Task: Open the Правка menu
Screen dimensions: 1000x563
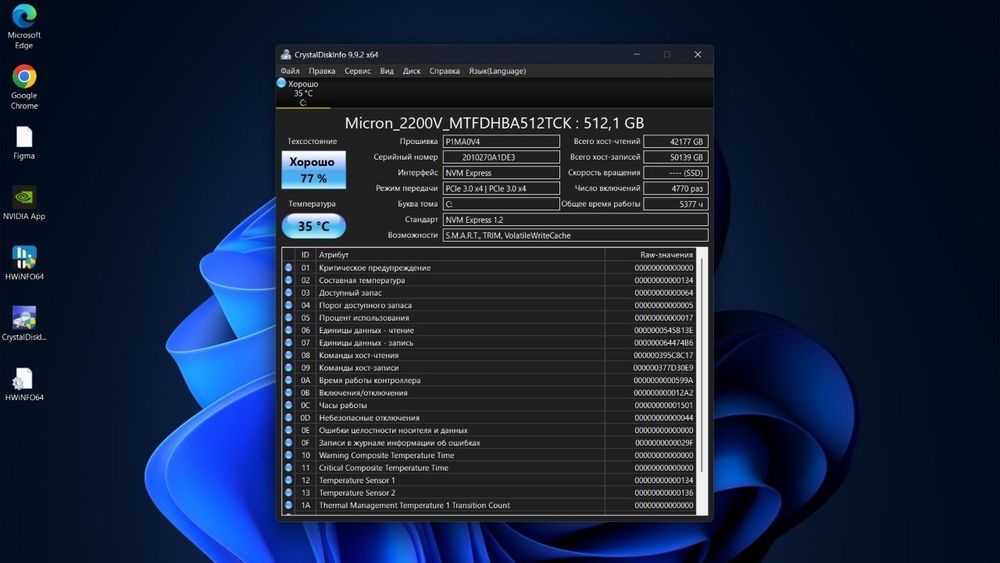Action: tap(321, 71)
